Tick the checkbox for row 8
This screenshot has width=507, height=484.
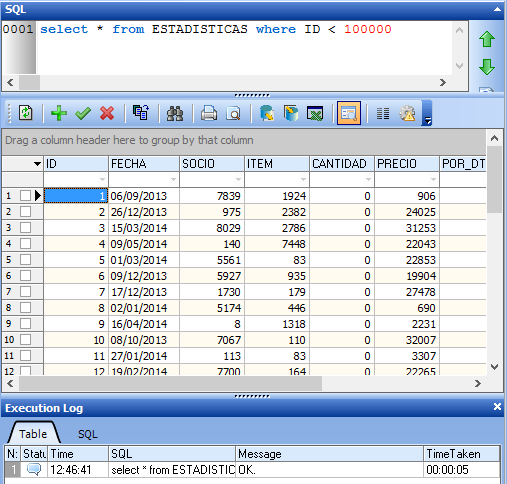click(25, 307)
